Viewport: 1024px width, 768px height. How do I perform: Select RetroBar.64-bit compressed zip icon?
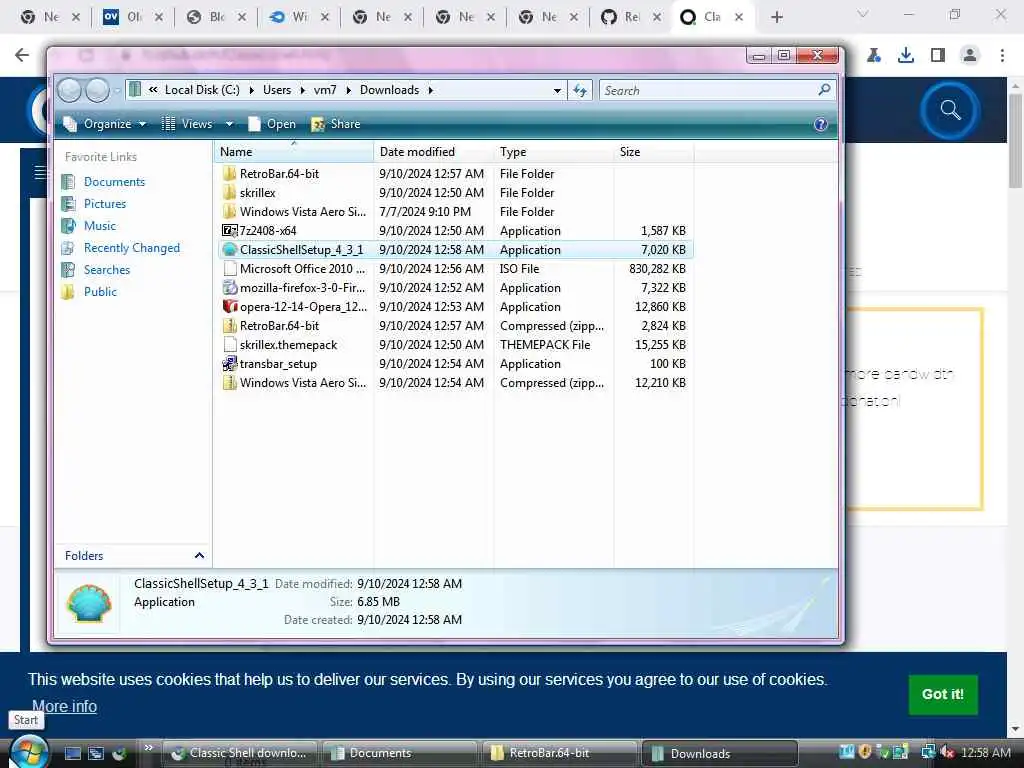click(x=229, y=325)
